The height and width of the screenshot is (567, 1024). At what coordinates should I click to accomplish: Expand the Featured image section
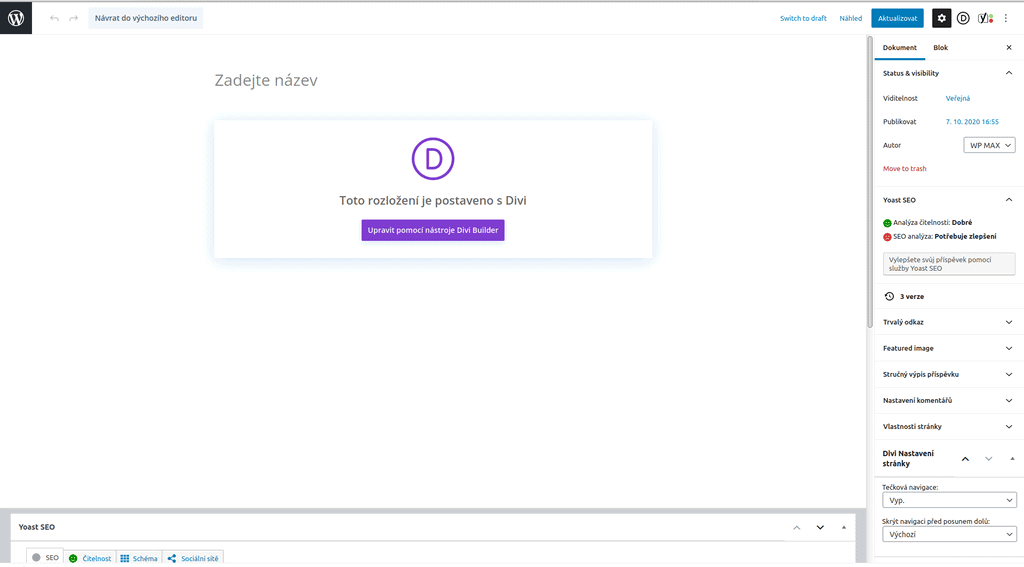948,348
